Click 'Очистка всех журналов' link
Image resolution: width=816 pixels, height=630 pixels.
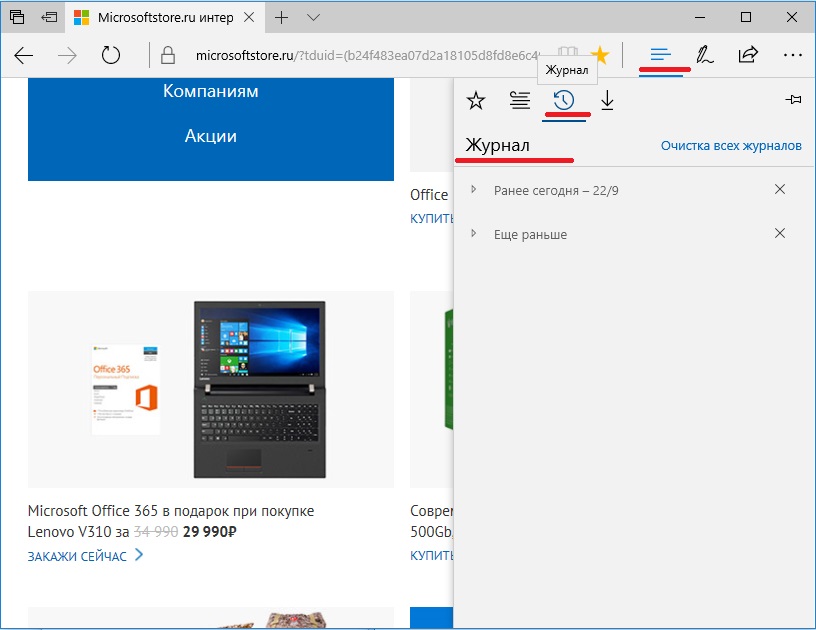(x=731, y=146)
